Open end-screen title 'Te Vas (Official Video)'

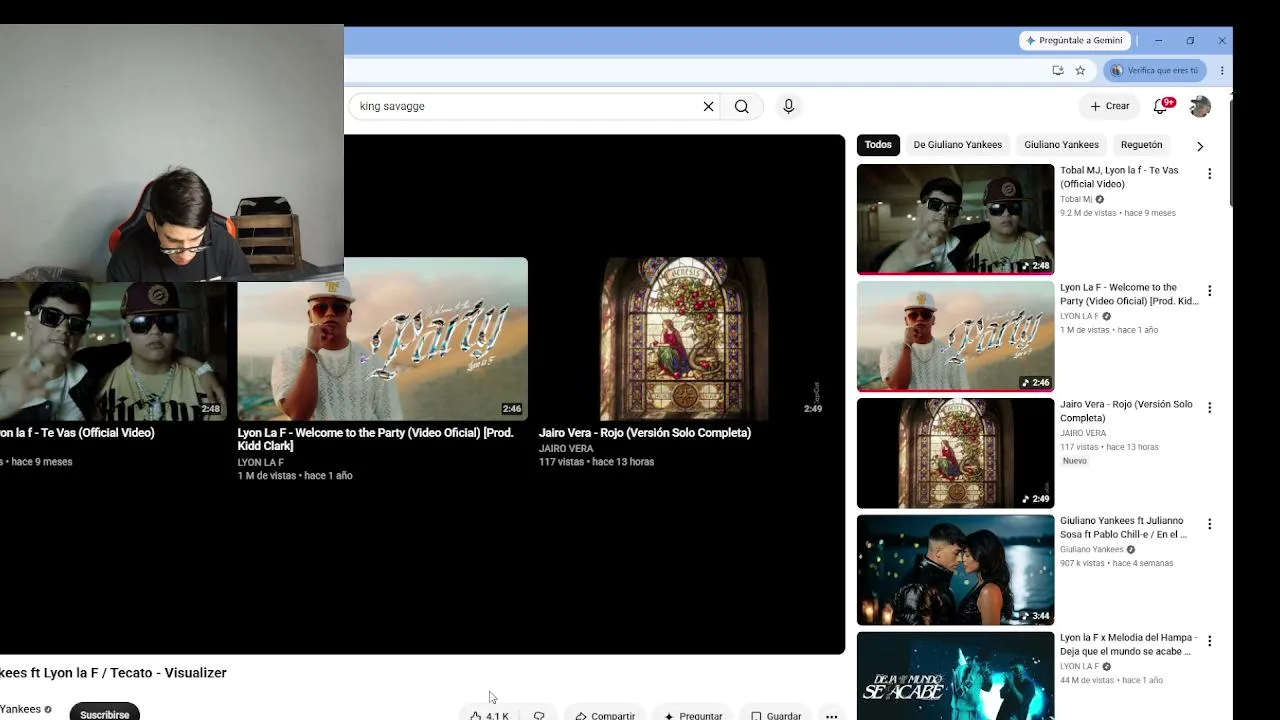[x=77, y=433]
